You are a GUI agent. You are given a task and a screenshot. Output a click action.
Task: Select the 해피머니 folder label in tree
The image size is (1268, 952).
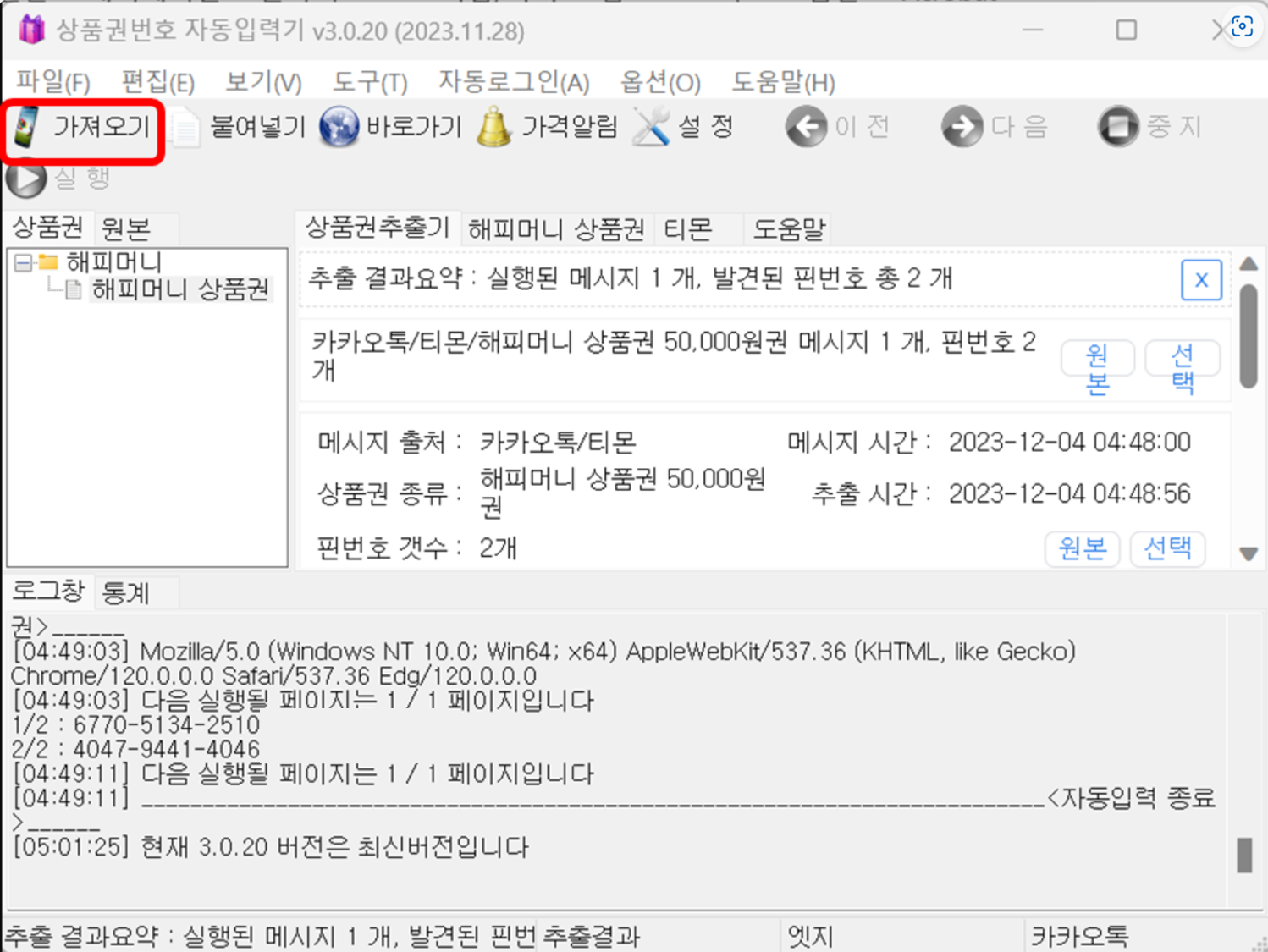click(113, 261)
